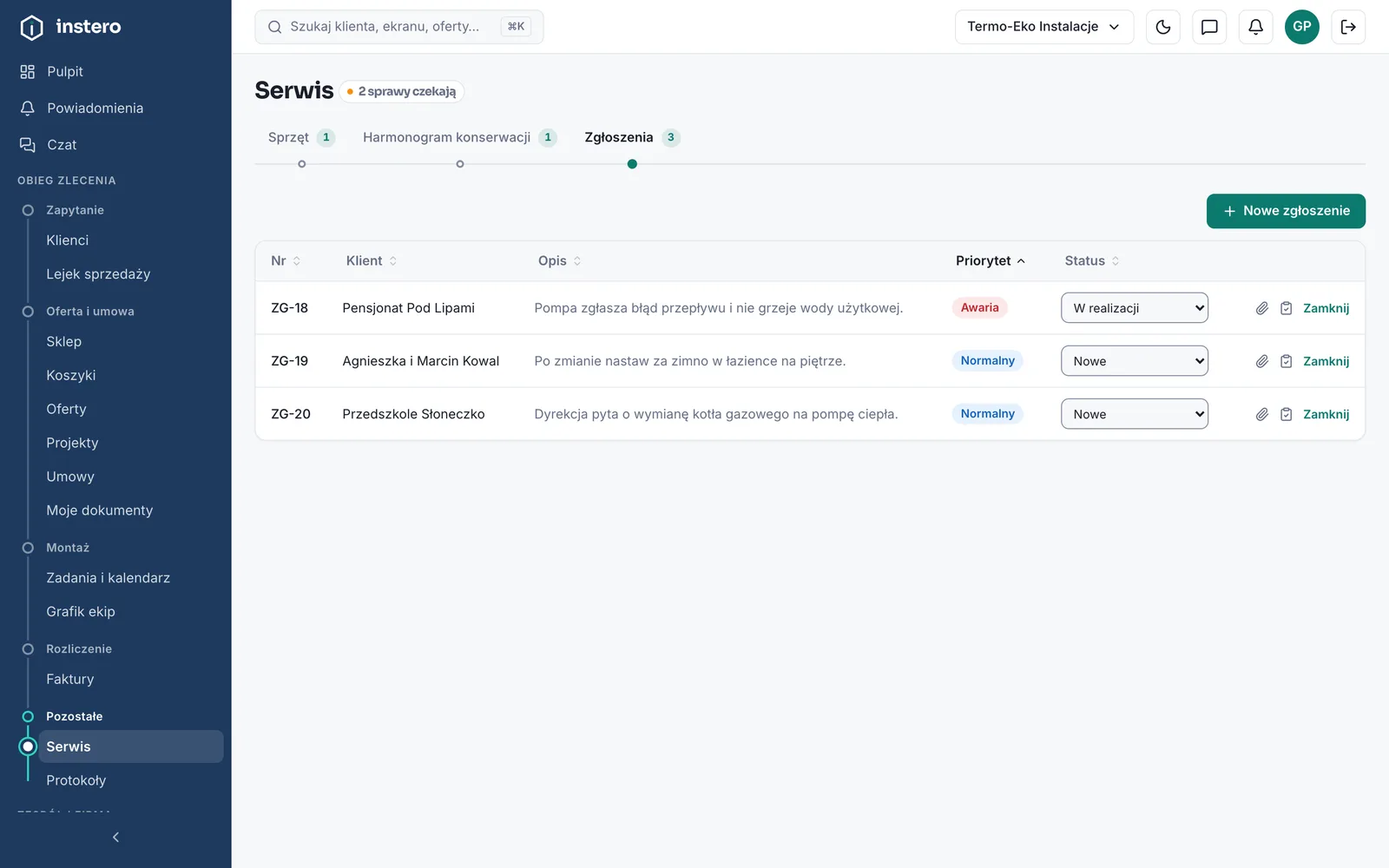Open status dropdown showing W realizacji
This screenshot has height=868, width=1389.
coord(1135,308)
